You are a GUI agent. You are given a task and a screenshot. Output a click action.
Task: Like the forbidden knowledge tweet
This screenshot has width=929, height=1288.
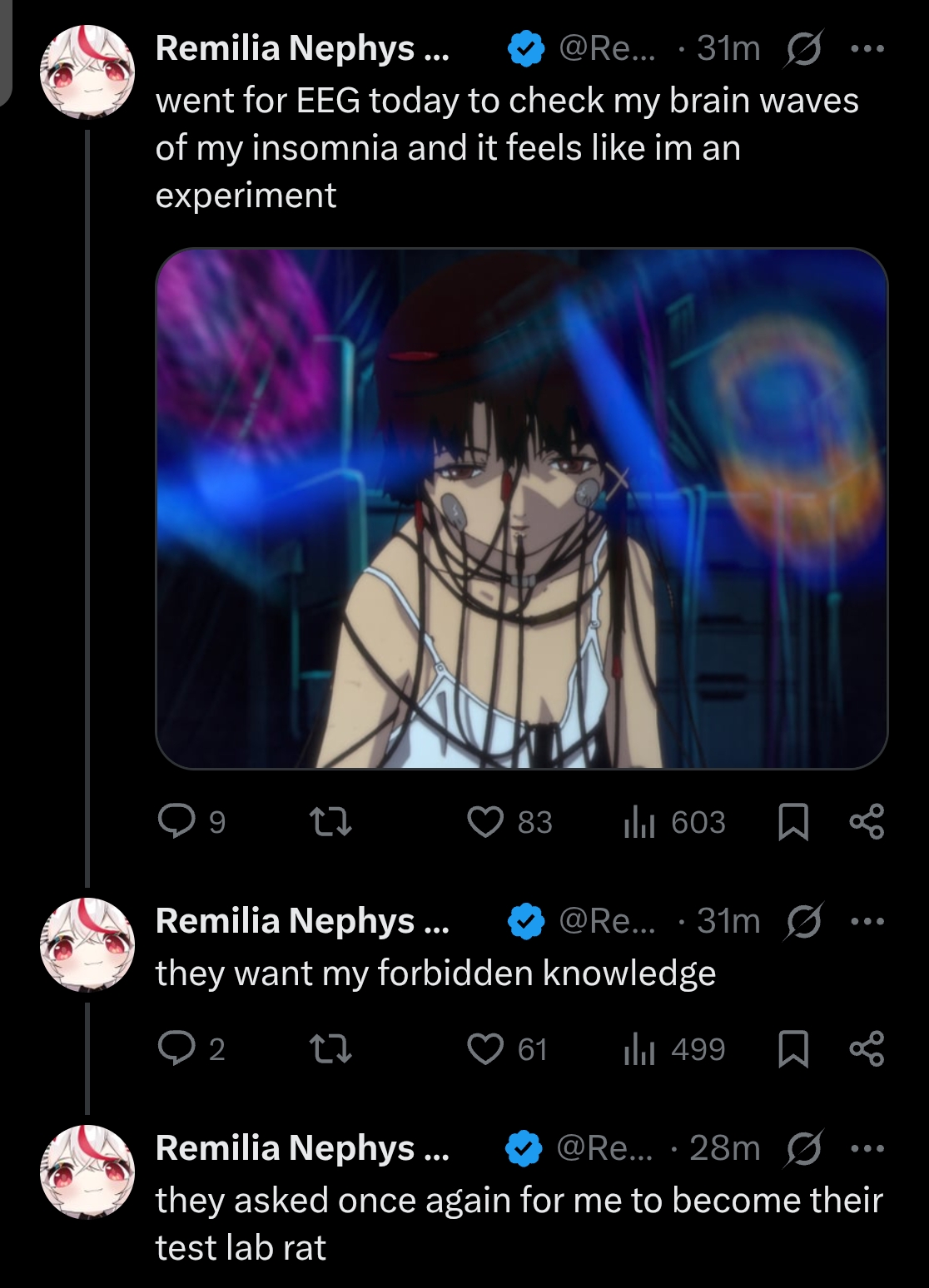point(485,1049)
